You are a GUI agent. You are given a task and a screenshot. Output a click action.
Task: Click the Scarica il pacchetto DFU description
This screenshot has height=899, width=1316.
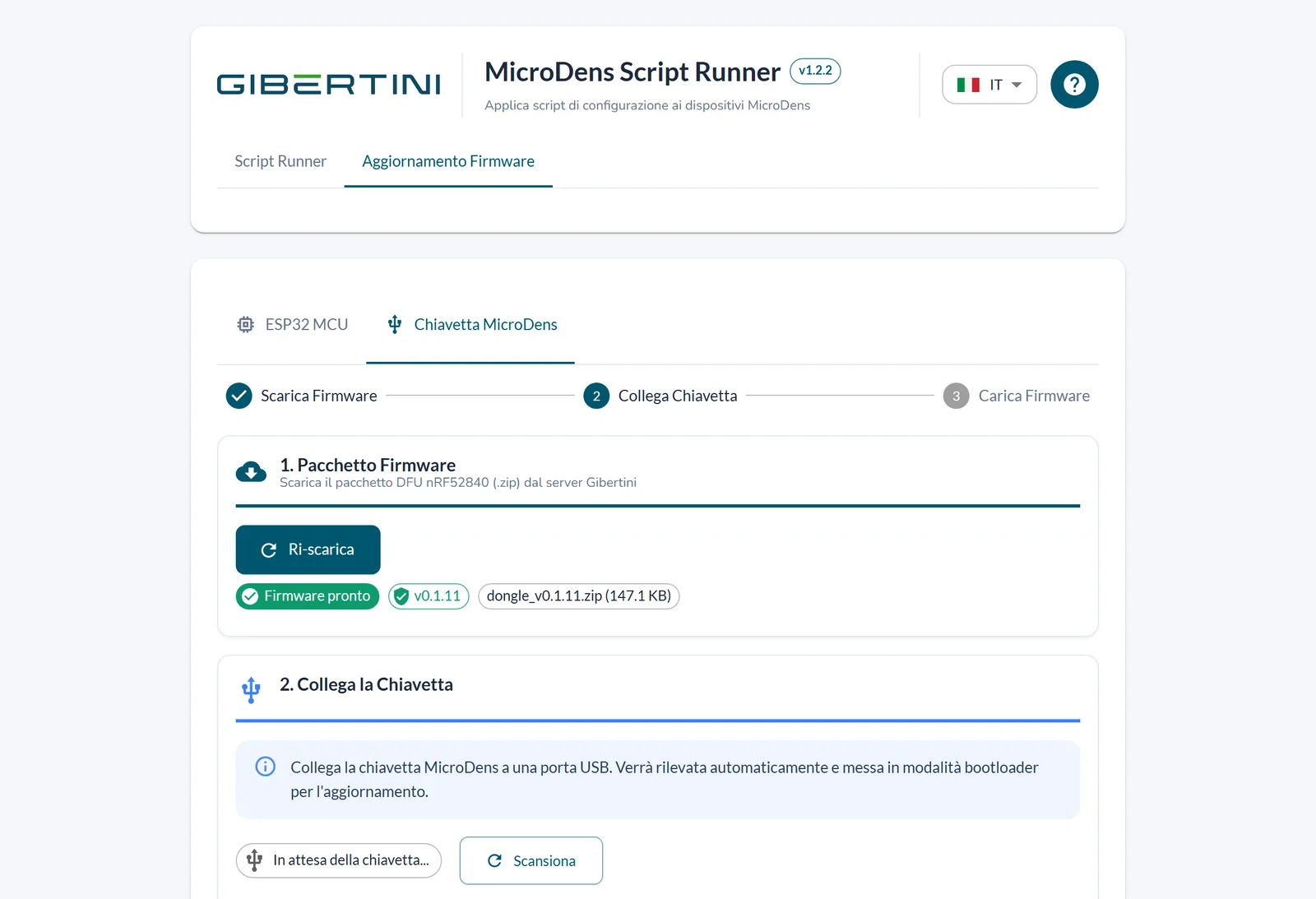(x=458, y=483)
